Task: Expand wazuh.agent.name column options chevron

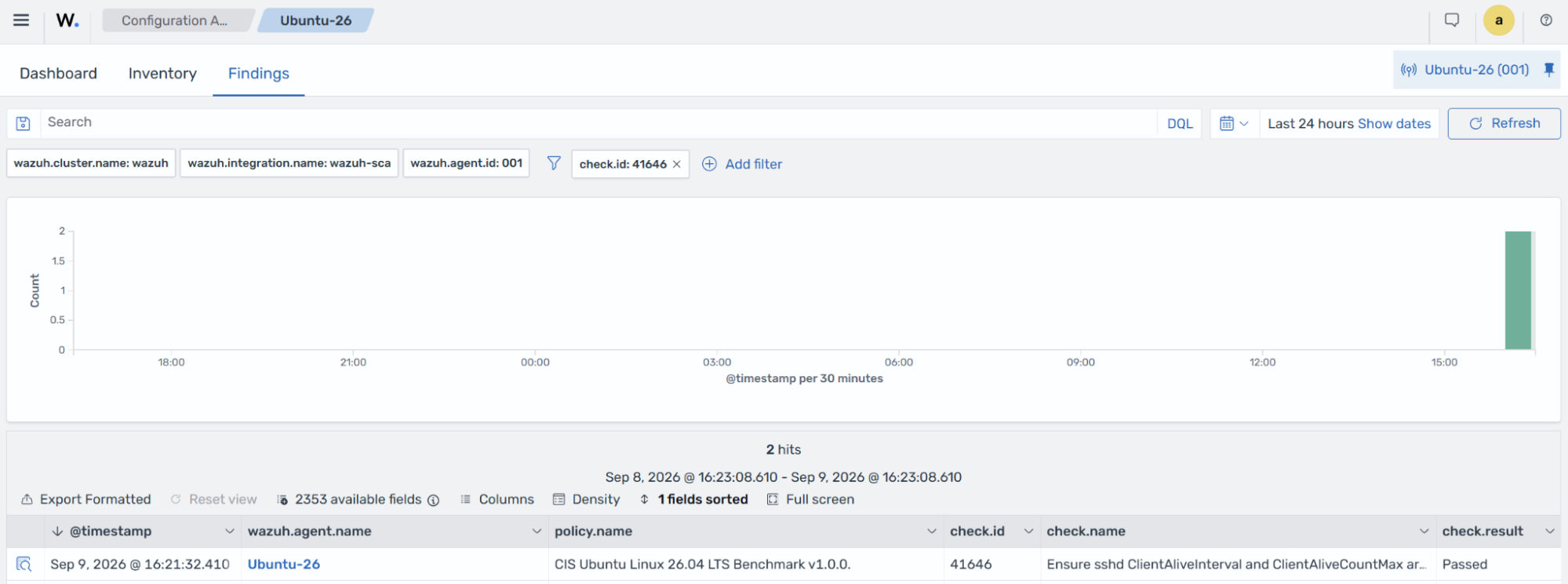Action: 537,531
